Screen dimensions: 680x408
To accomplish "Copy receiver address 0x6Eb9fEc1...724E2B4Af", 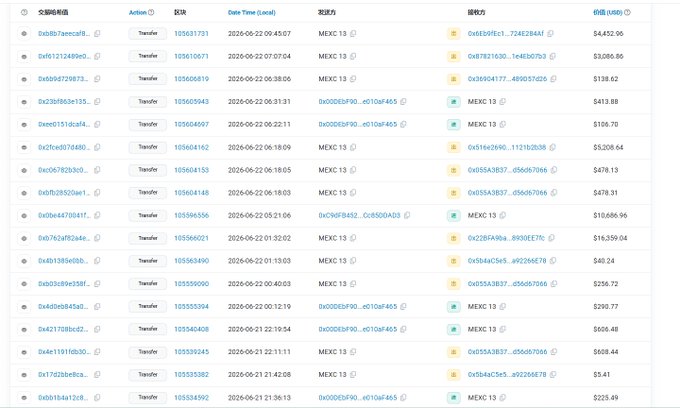I will point(550,33).
